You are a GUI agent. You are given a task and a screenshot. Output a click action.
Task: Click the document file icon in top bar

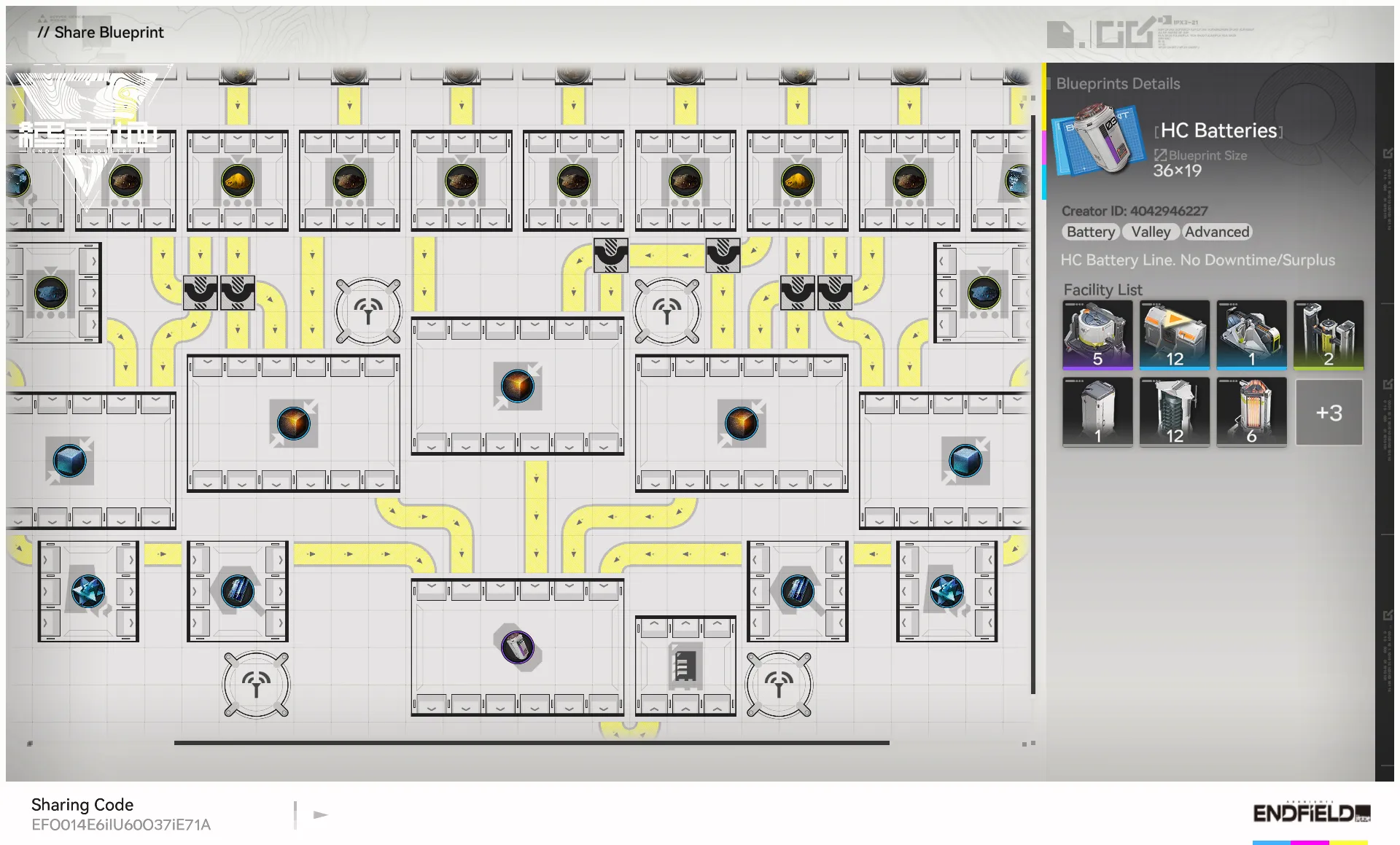coord(1061,34)
